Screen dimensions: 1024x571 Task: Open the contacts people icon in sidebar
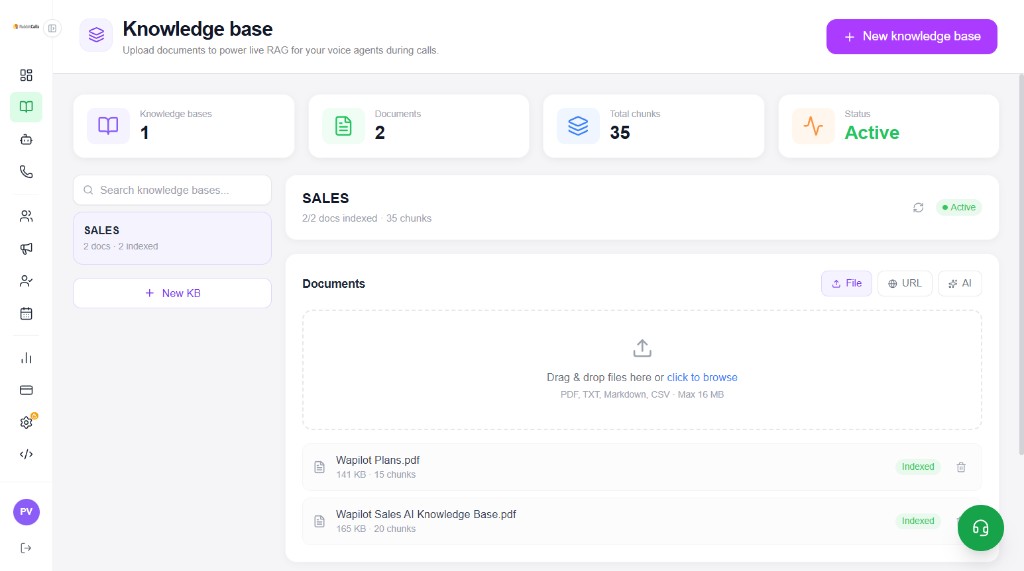pos(26,216)
